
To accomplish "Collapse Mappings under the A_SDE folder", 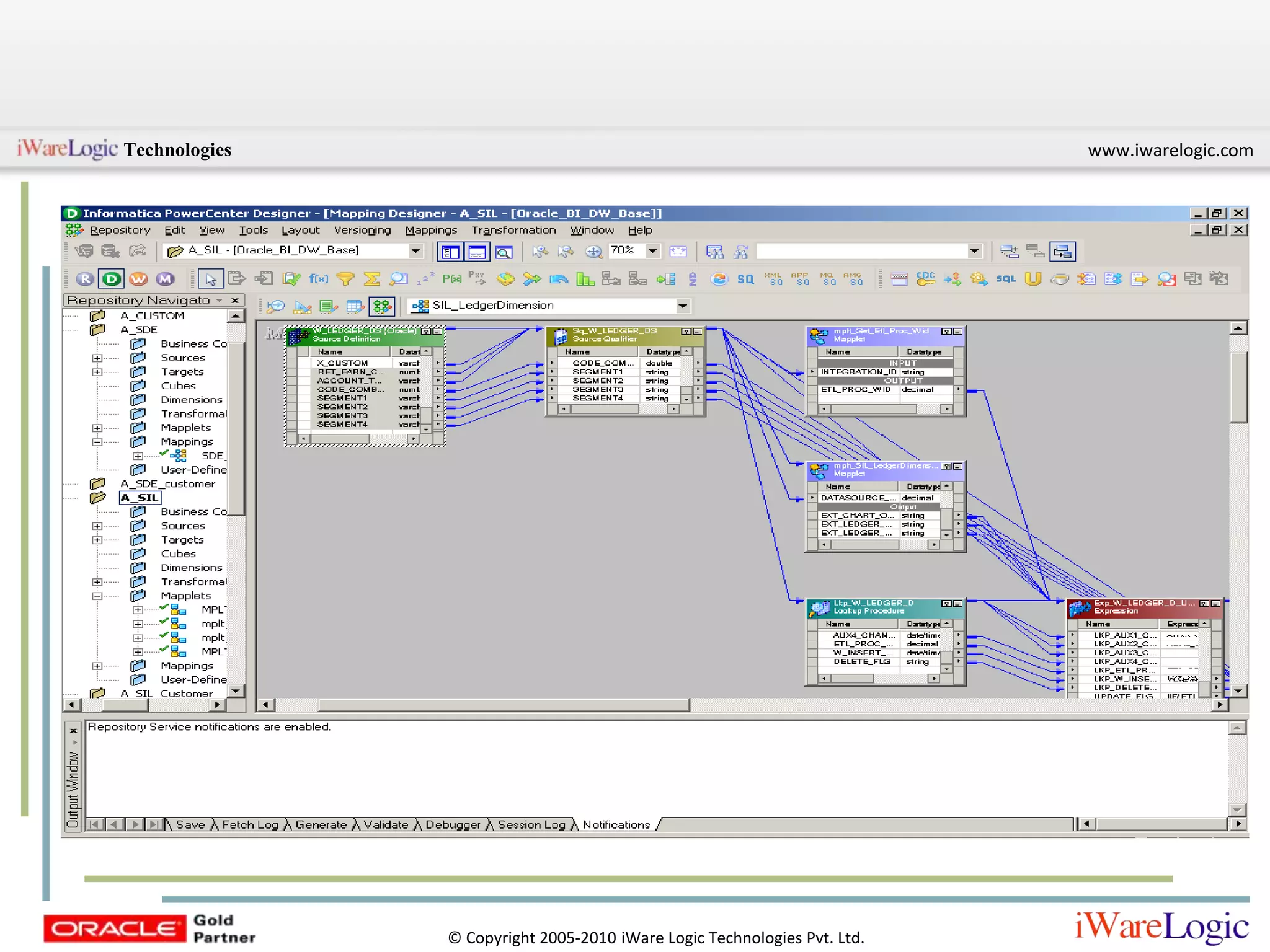I will point(97,443).
